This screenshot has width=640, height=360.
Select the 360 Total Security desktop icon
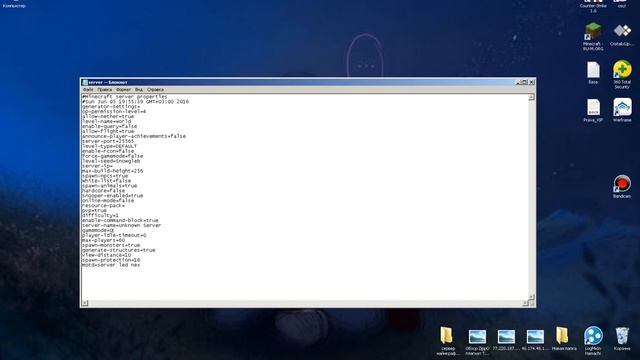622,75
